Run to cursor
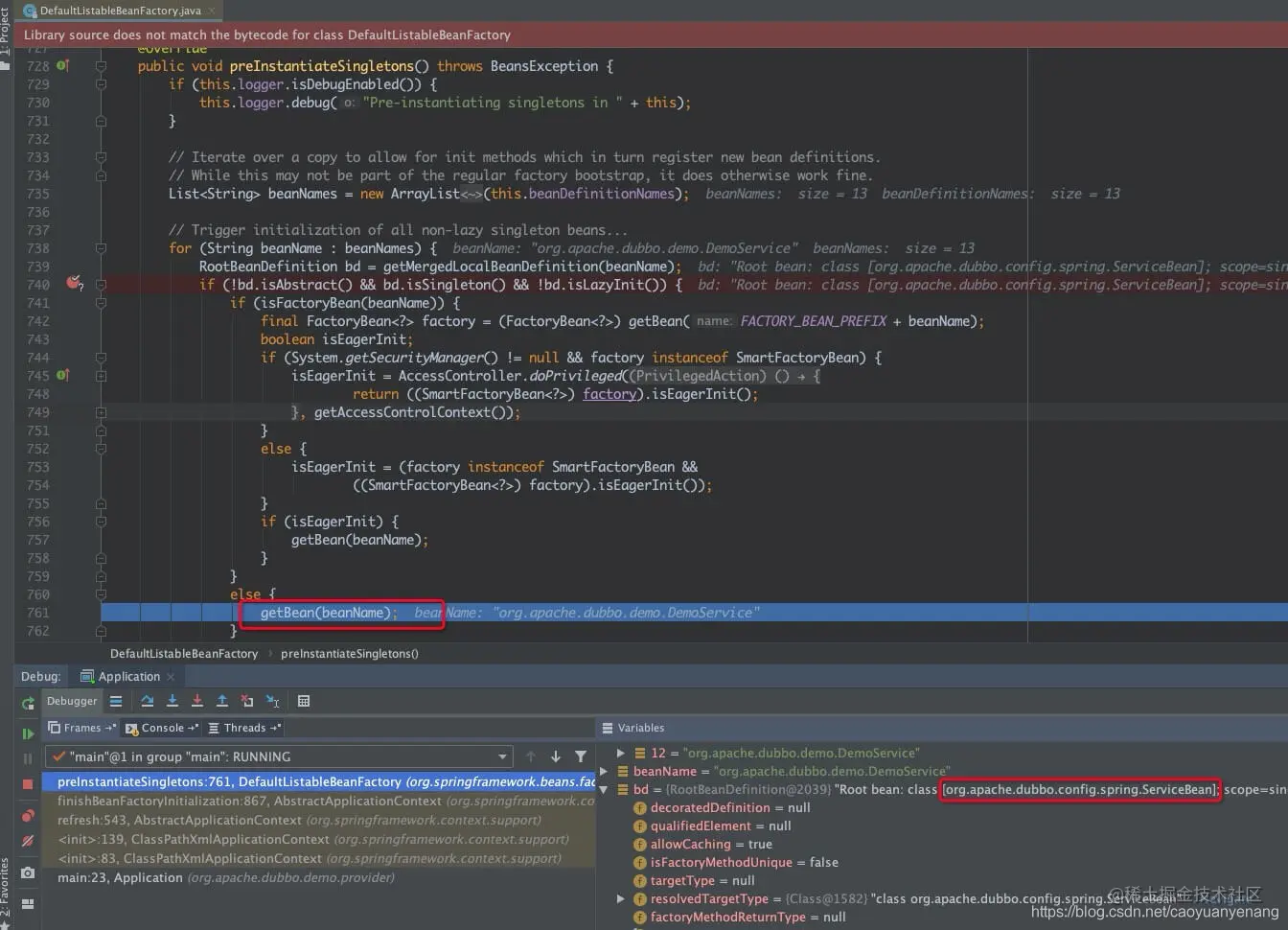 click(273, 701)
